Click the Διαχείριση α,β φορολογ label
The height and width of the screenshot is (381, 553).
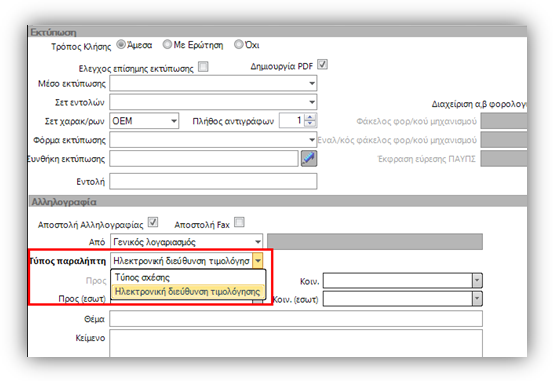(479, 104)
